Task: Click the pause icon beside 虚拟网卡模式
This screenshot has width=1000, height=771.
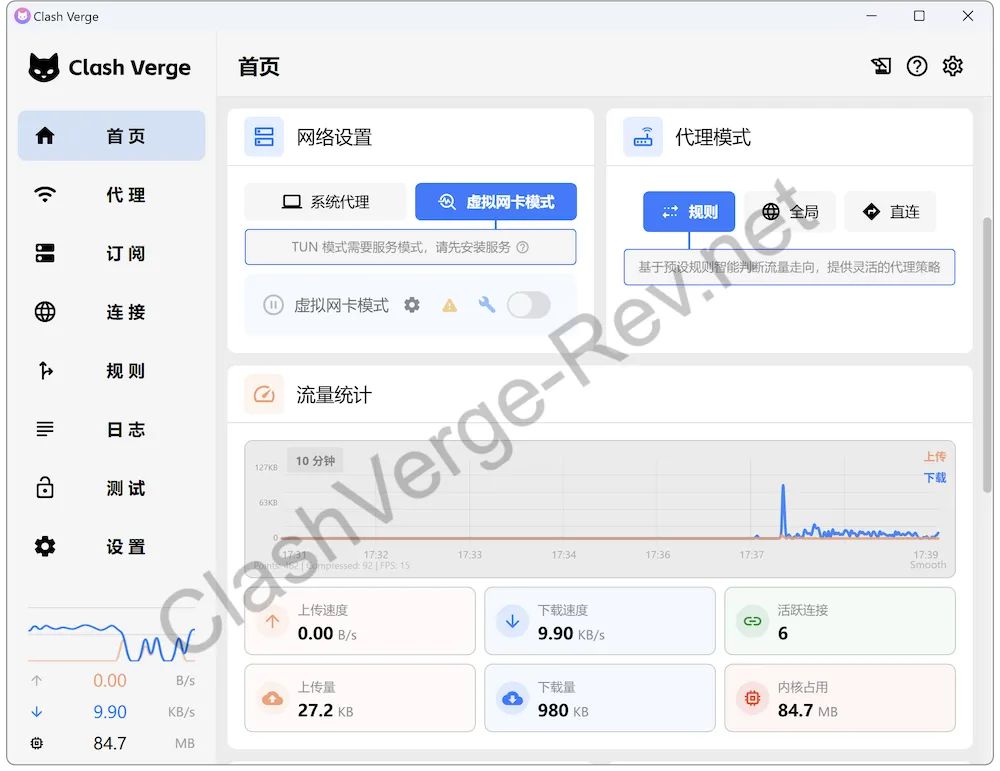Action: coord(273,305)
